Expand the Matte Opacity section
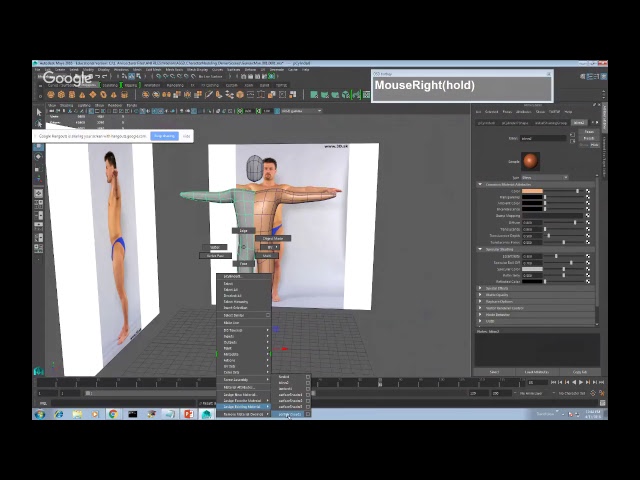Viewport: 640px width, 480px height. [480, 295]
